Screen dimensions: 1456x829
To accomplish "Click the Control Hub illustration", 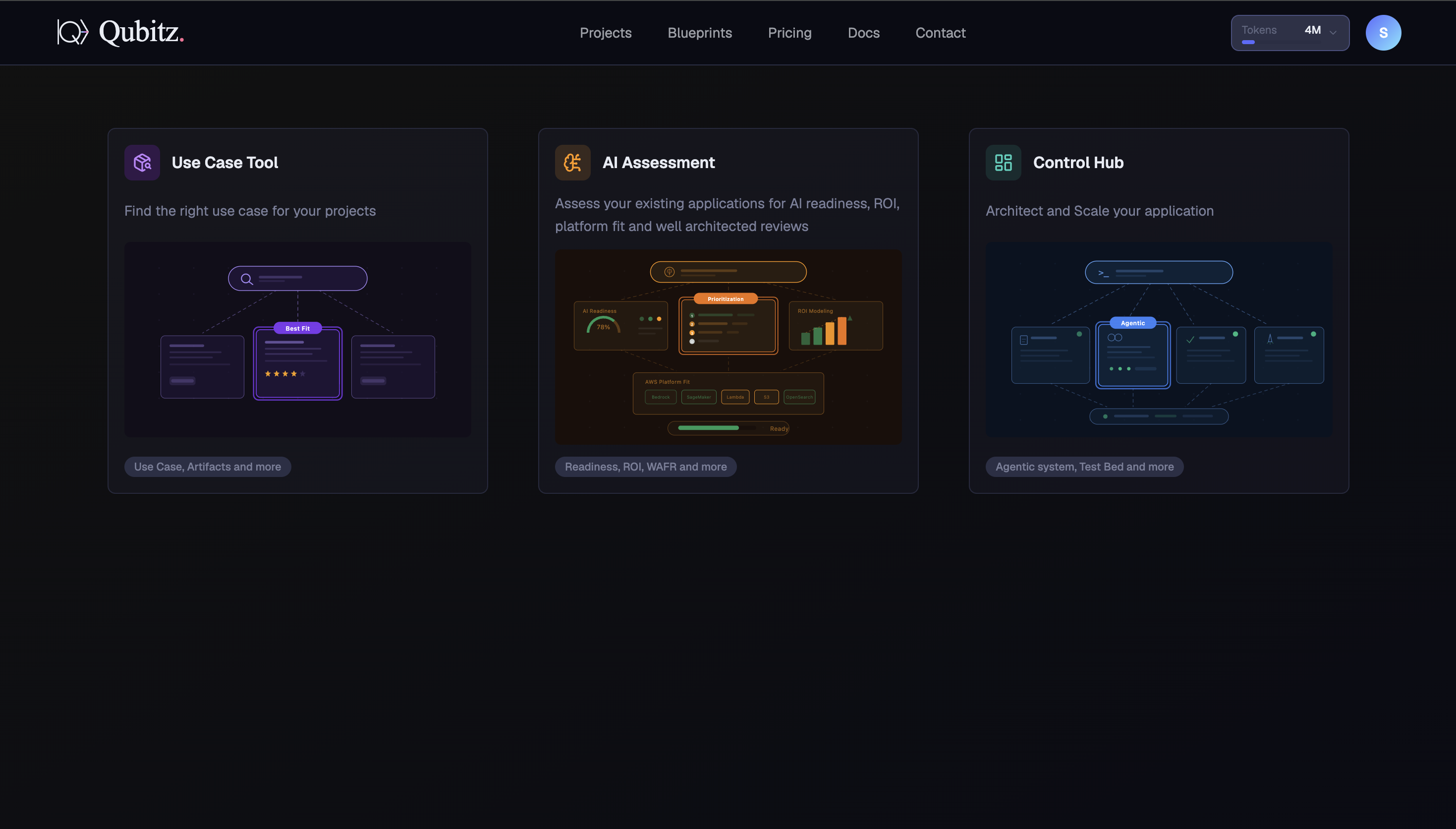I will pyautogui.click(x=1159, y=339).
